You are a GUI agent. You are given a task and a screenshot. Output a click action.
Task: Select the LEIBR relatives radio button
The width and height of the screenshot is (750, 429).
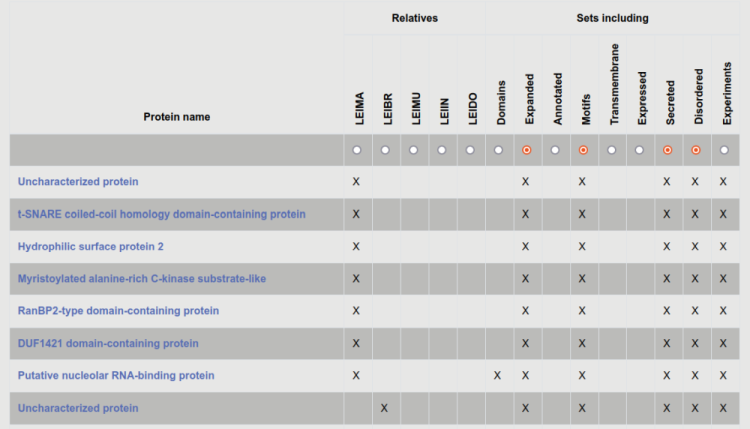[385, 150]
